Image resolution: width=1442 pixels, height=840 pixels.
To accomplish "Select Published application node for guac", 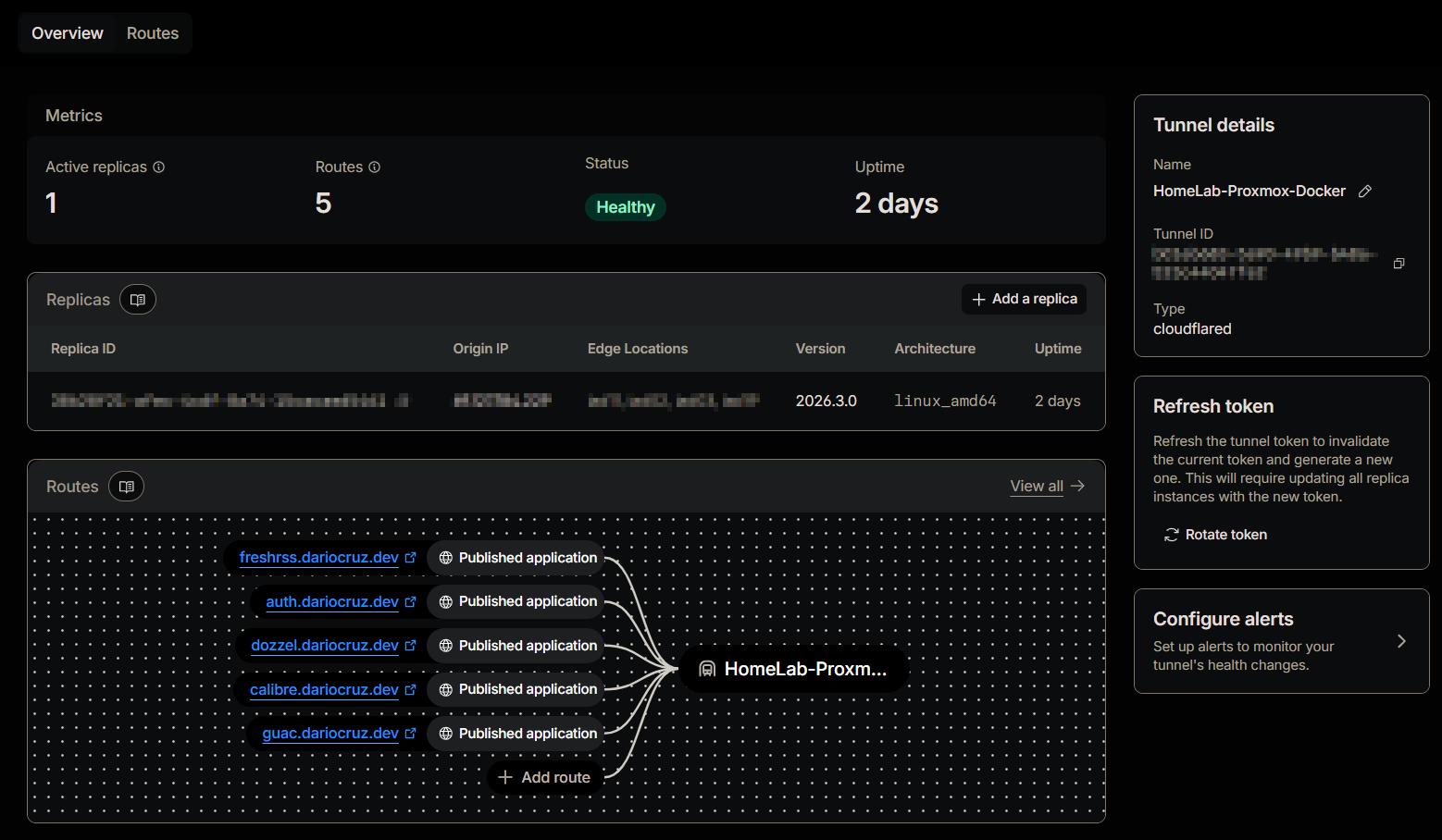I will tap(516, 734).
